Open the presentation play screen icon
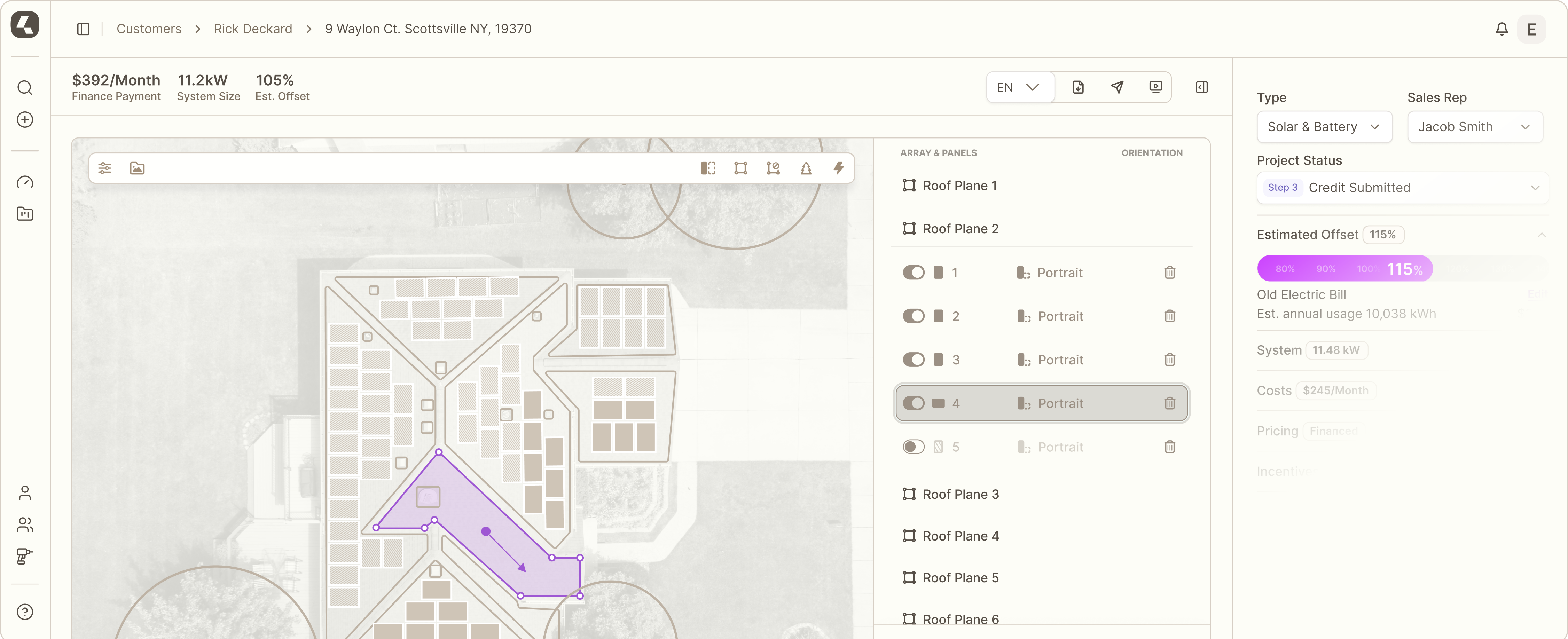 [x=1155, y=87]
